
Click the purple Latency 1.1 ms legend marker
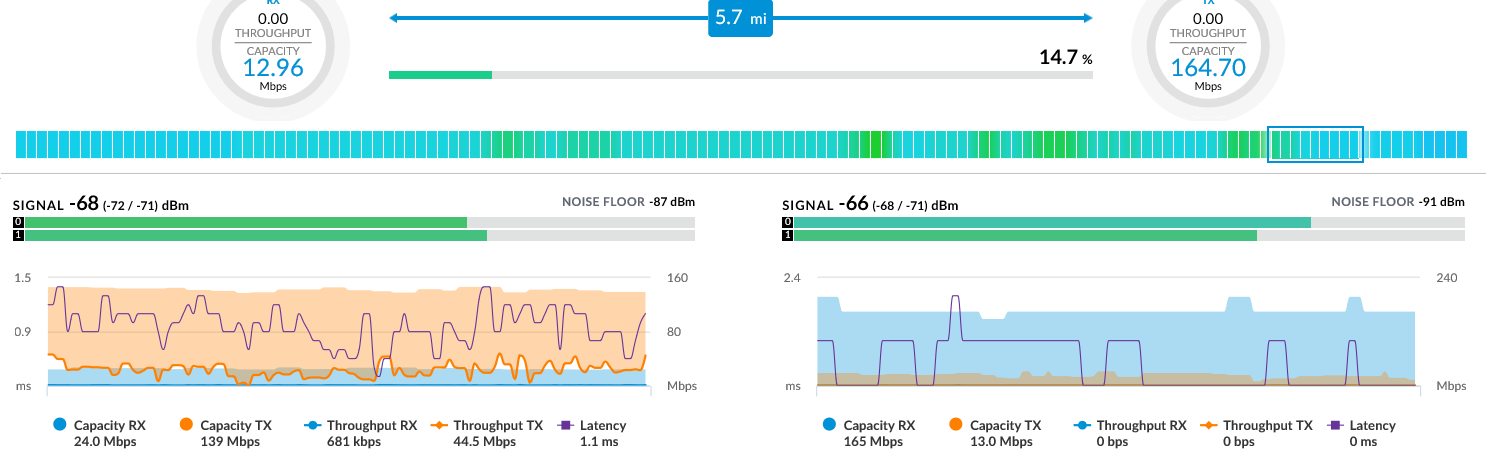coord(566,426)
